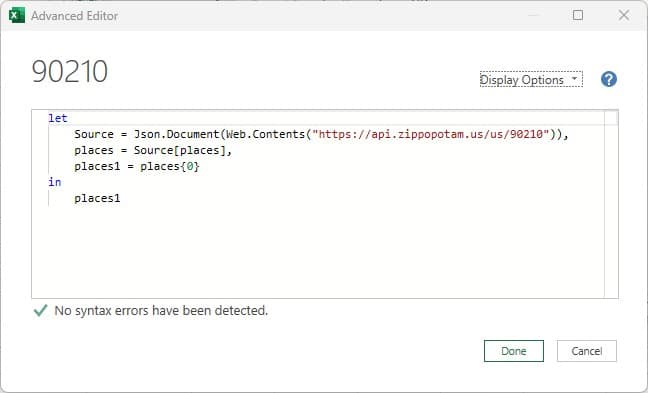Click the 'No syntax errors' status message
Screen dimensions: 648x393
(161, 310)
